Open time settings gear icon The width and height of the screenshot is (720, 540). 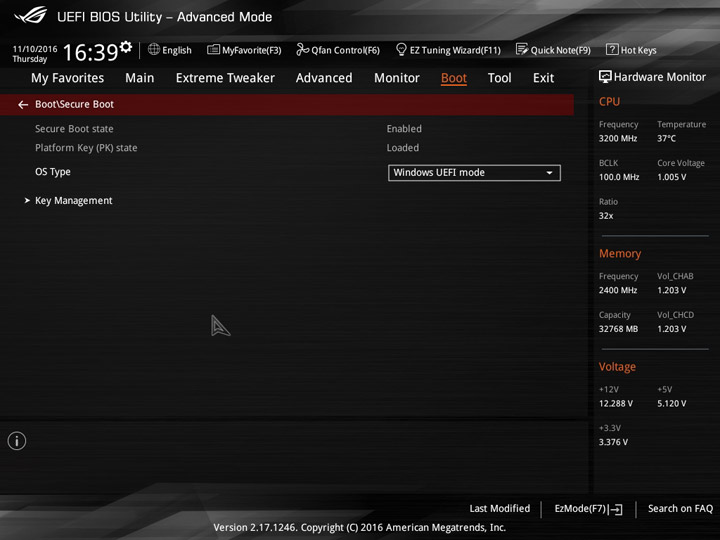pos(126,47)
